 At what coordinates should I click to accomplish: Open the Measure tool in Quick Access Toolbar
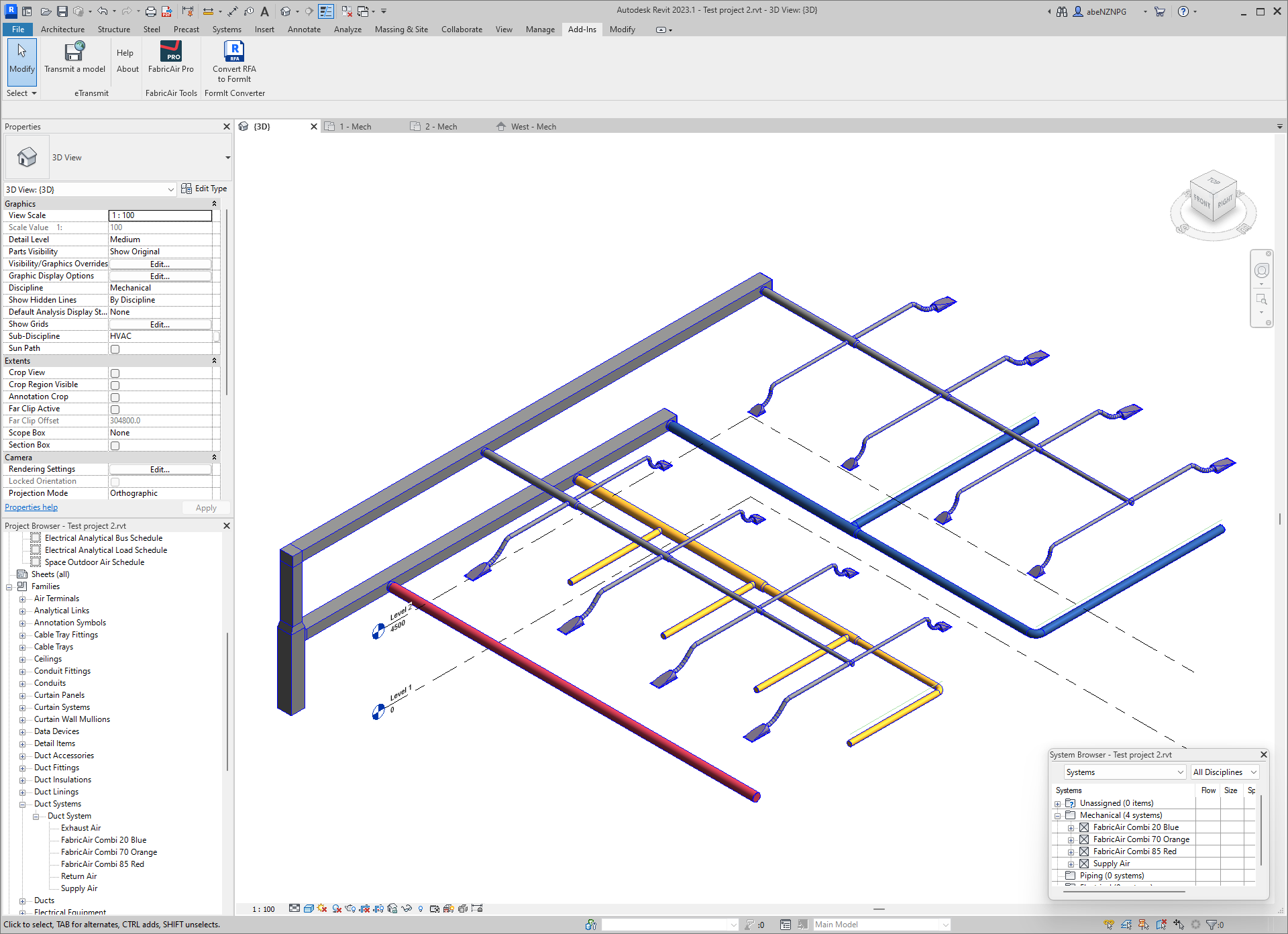click(209, 11)
